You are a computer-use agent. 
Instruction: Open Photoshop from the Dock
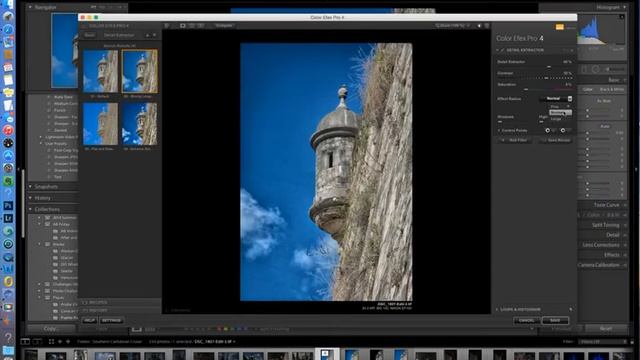click(8, 205)
